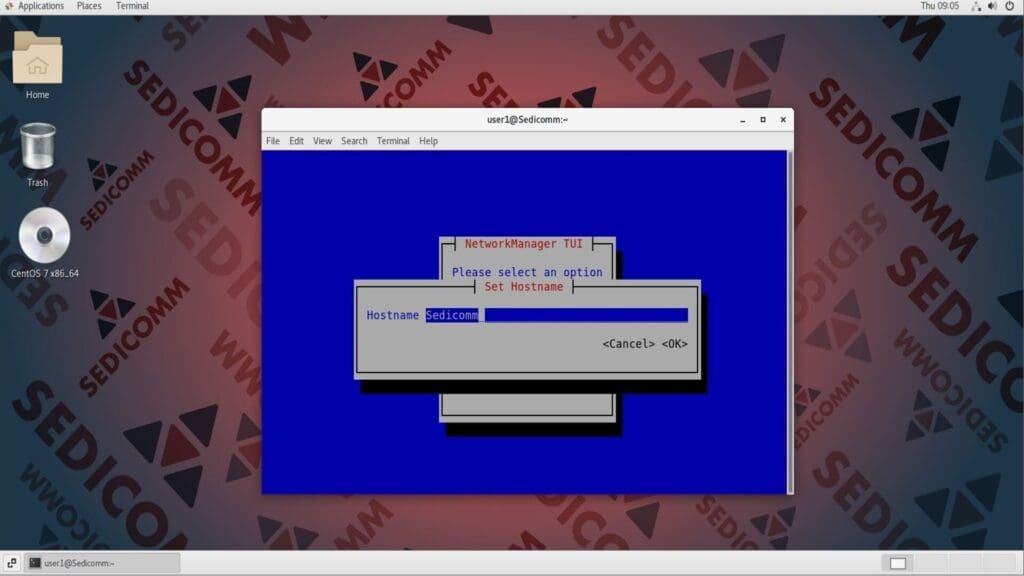Viewport: 1024px width, 576px height.
Task: Click the volume icon in top bar
Action: click(992, 6)
